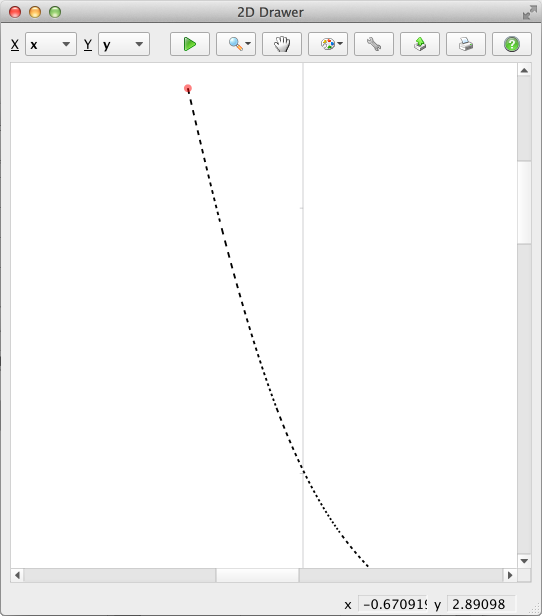Toggle fullscreen using the window's top-right arrows
542x616 pixels.
[529, 12]
